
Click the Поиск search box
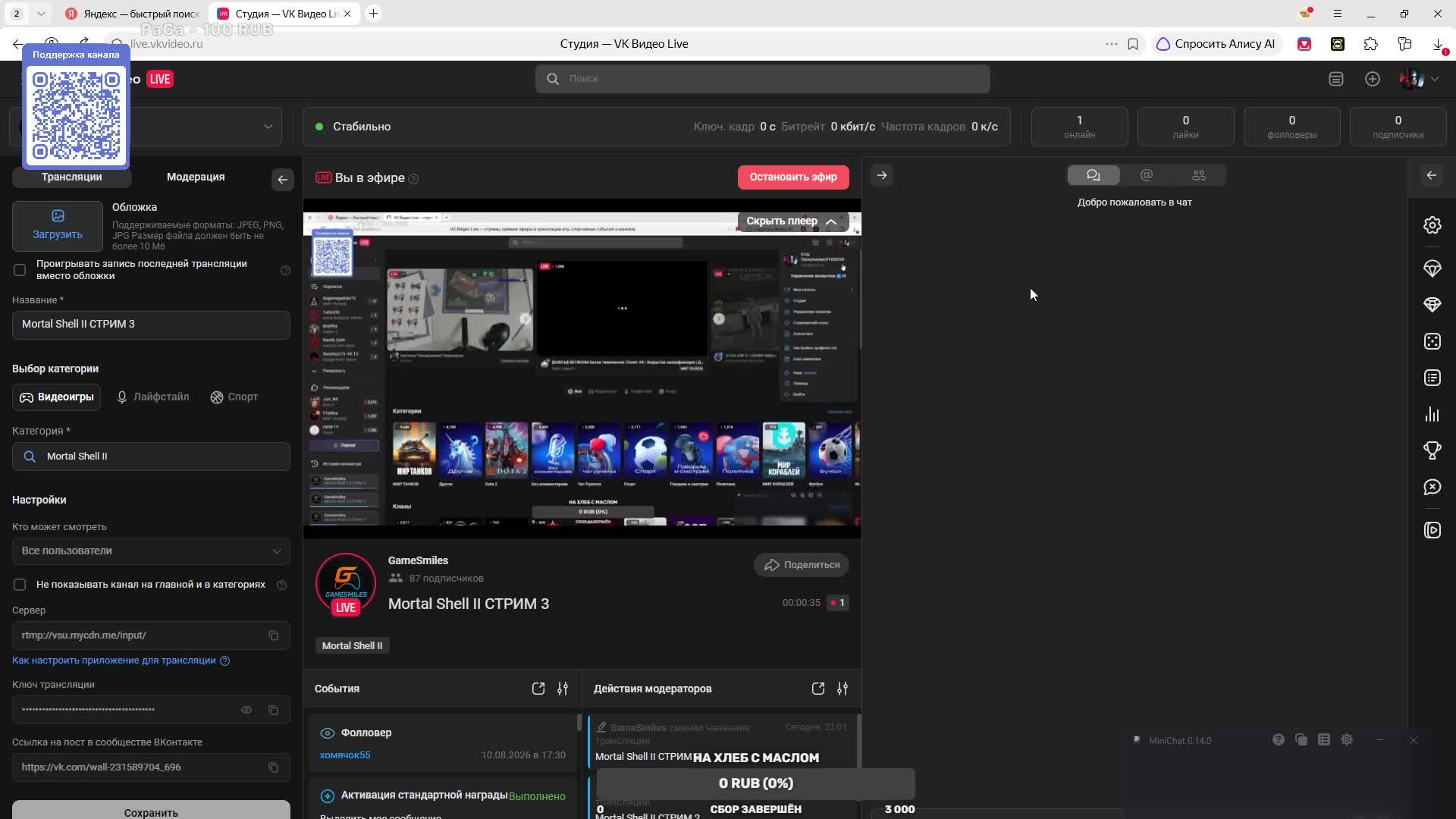point(762,79)
